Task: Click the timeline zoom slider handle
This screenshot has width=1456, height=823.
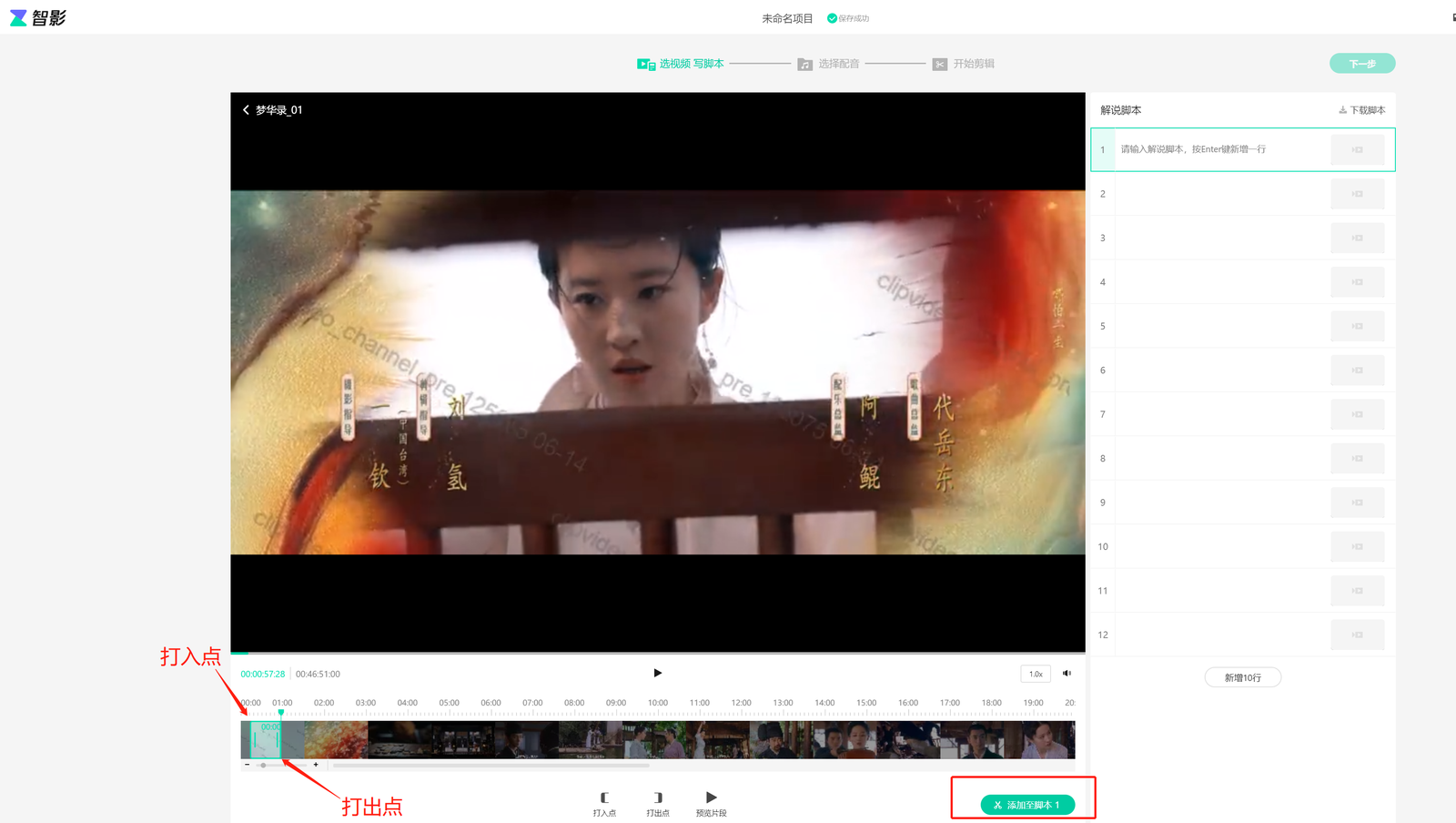Action: pyautogui.click(x=263, y=765)
